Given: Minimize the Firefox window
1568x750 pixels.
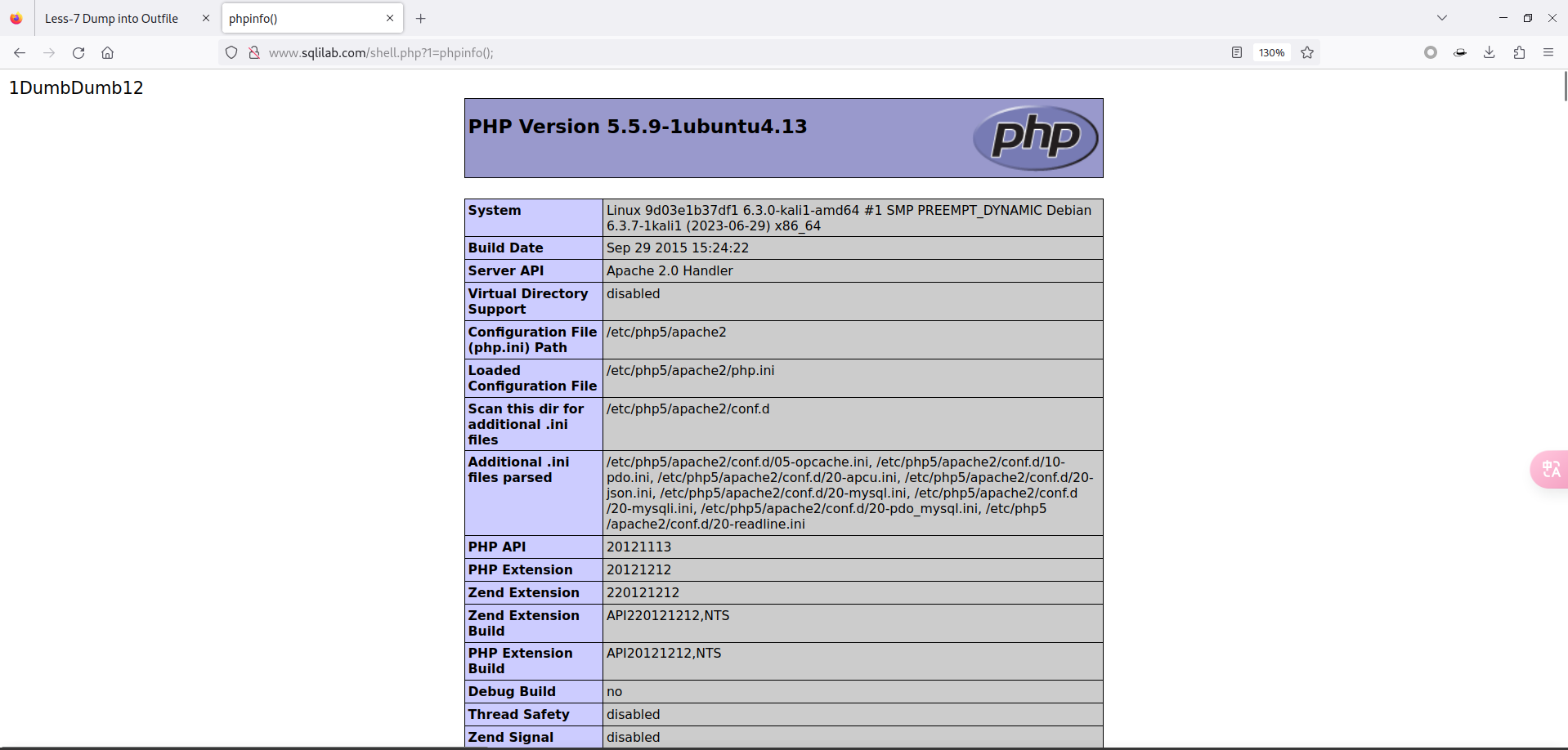Looking at the screenshot, I should (1503, 18).
